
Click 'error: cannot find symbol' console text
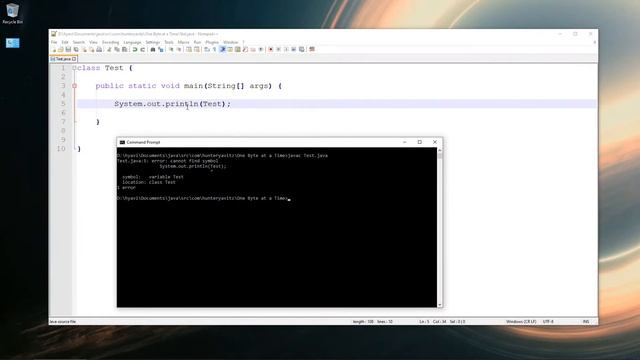coord(185,161)
